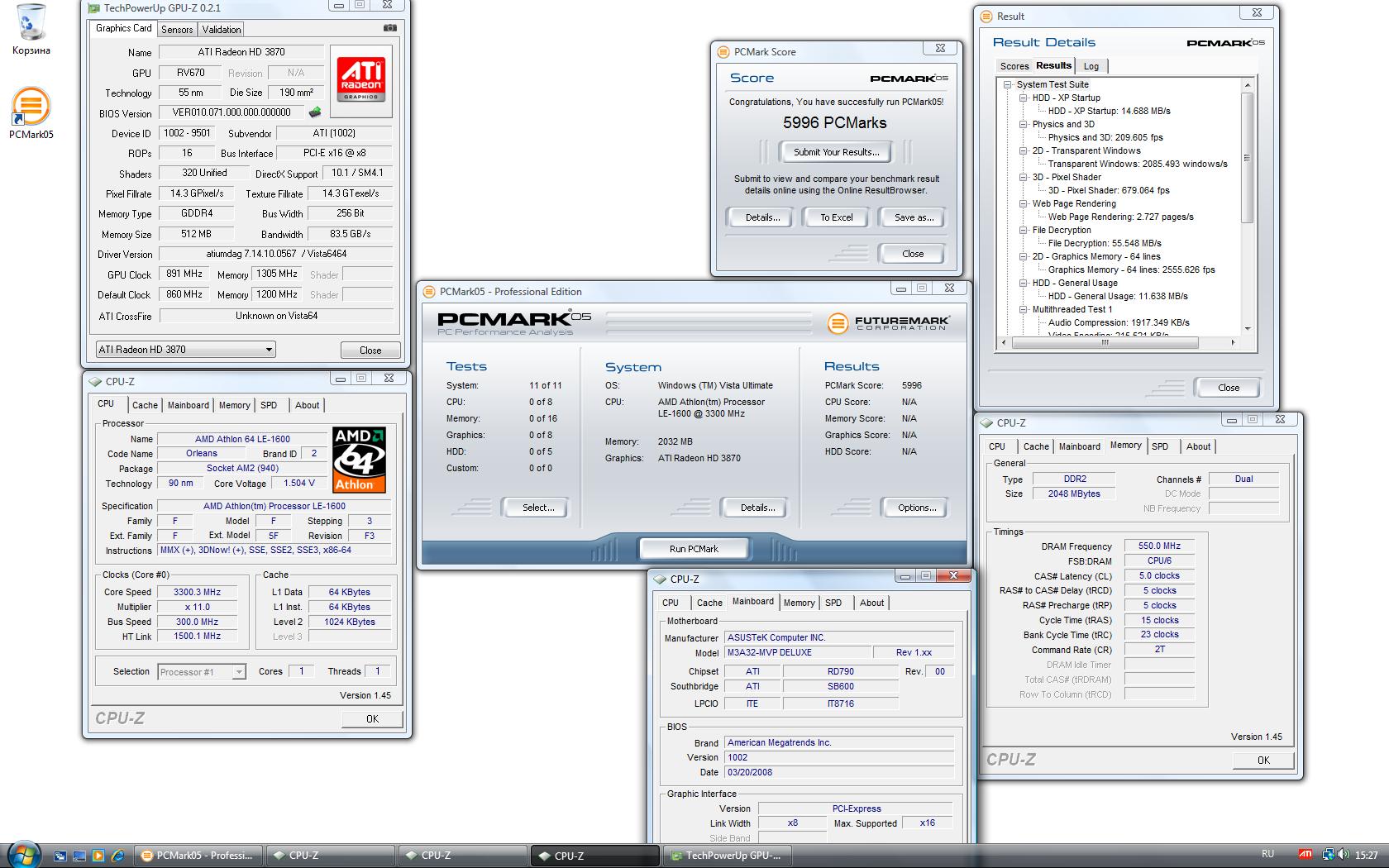The image size is (1389, 868).
Task: Click Close button in GPU-Z window
Action: (370, 350)
